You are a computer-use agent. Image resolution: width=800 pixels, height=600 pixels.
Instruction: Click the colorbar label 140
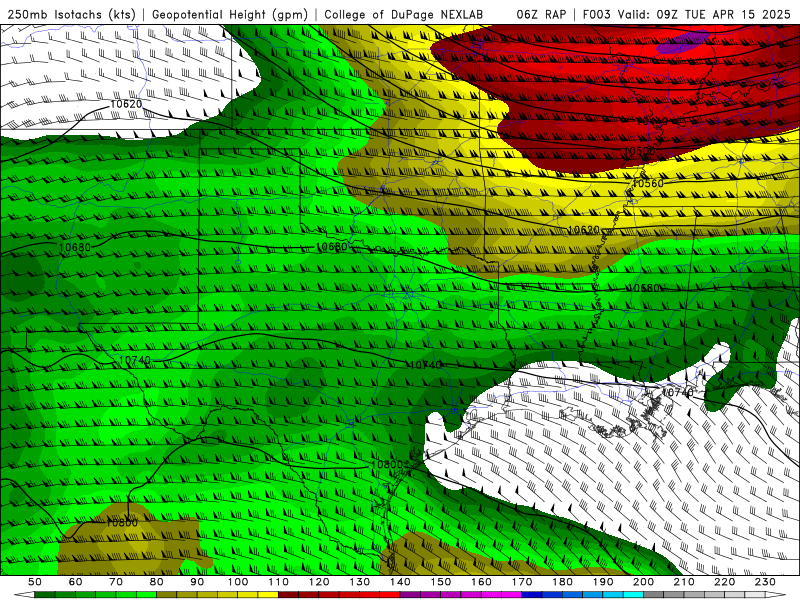pos(400,582)
